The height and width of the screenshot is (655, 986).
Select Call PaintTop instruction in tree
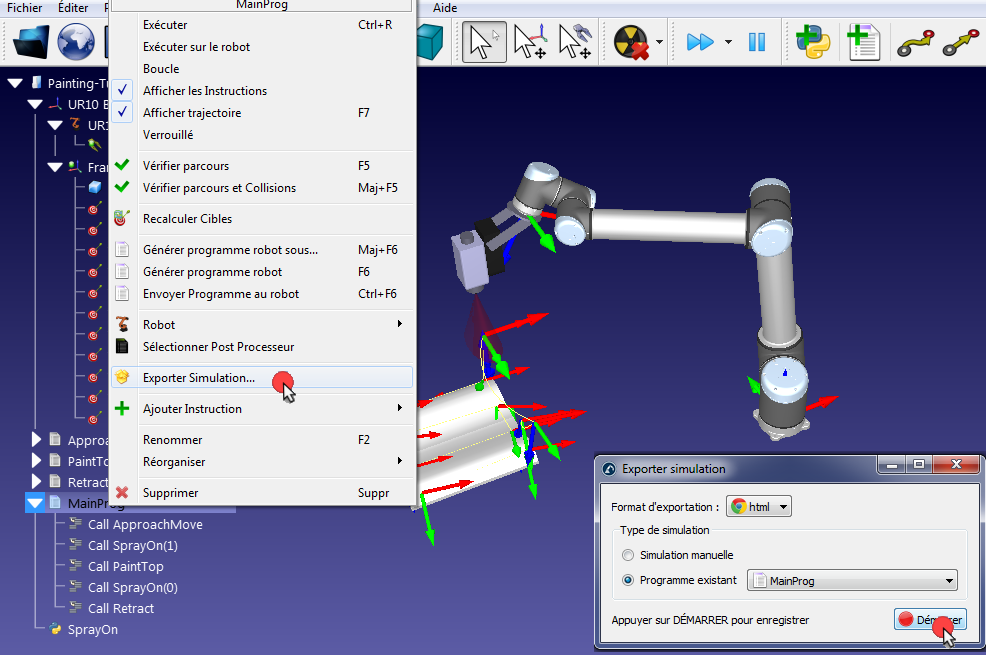coord(126,566)
